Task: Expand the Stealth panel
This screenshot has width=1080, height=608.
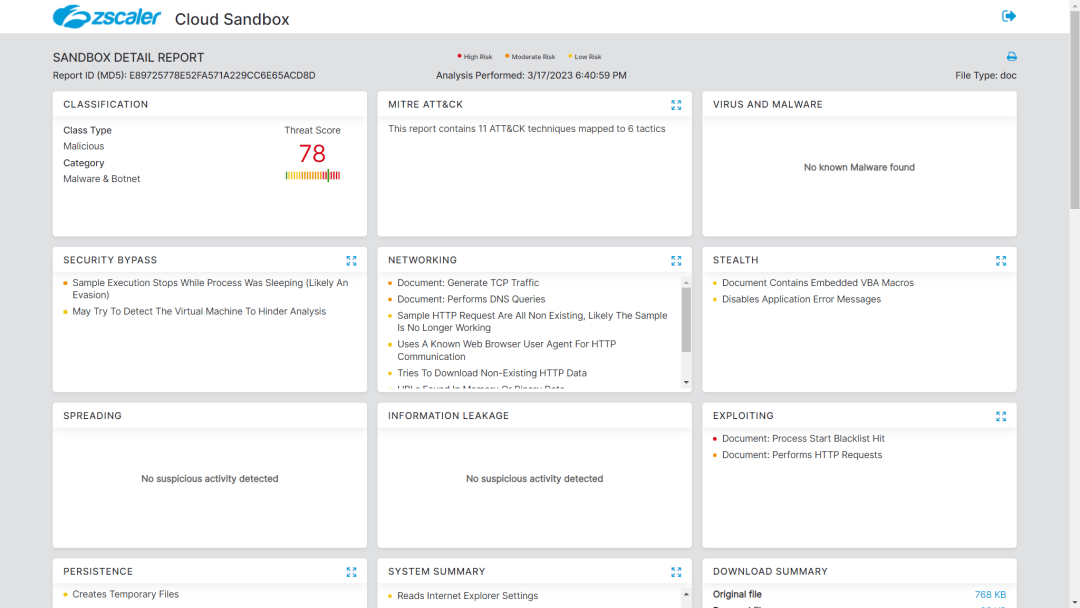Action: pos(1001,261)
